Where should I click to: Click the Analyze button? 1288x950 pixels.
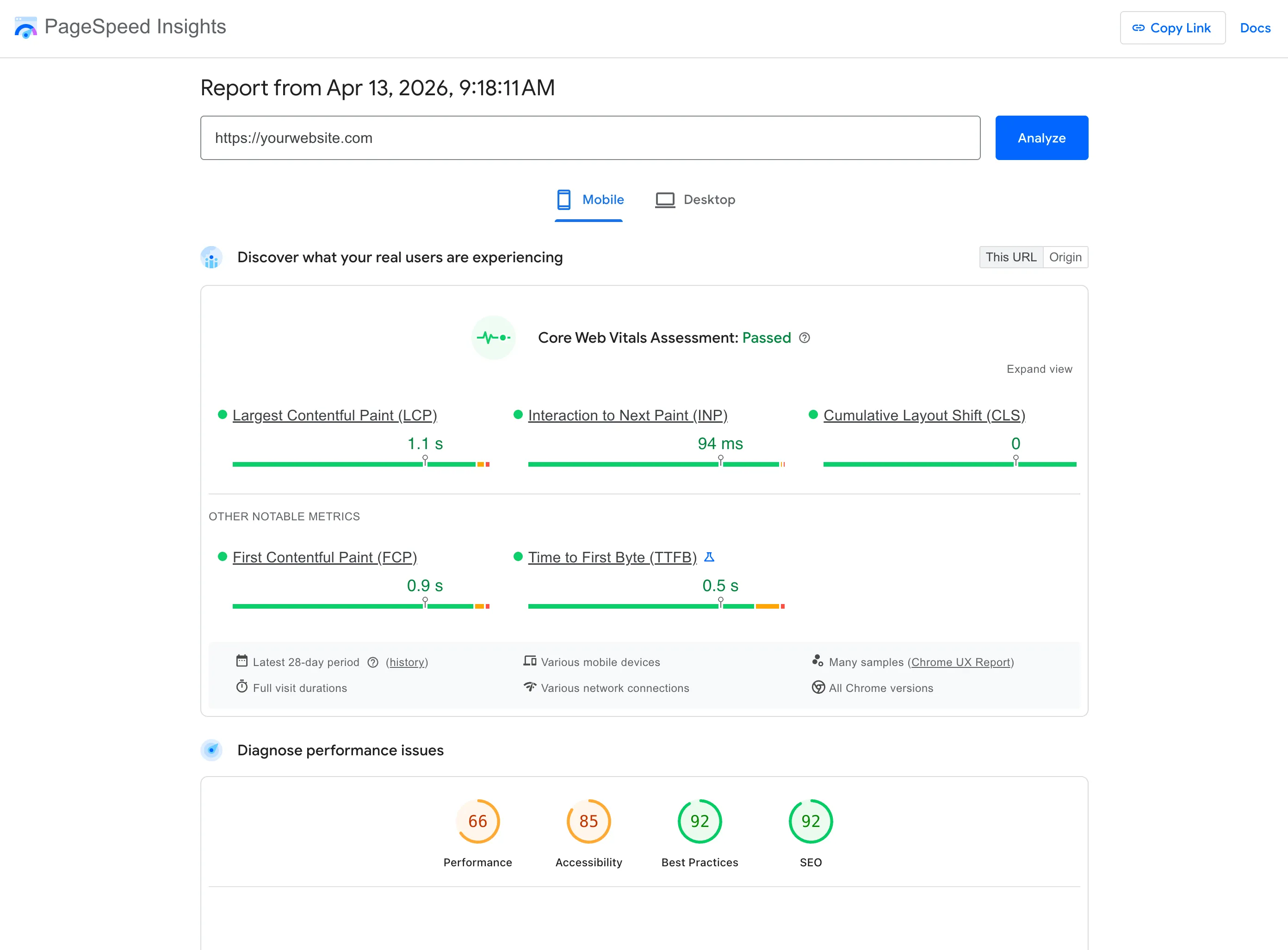[1041, 137]
